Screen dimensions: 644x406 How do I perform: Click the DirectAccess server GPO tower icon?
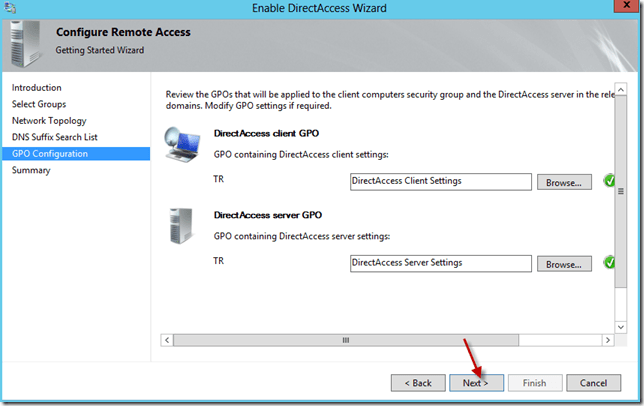(182, 227)
